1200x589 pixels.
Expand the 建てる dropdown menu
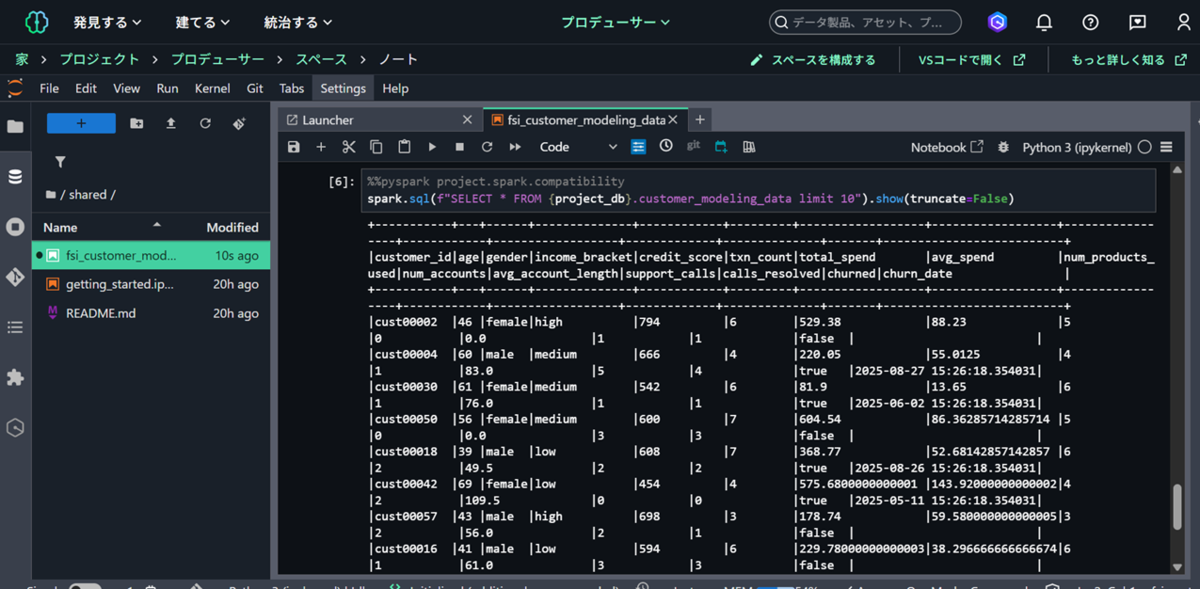click(203, 22)
